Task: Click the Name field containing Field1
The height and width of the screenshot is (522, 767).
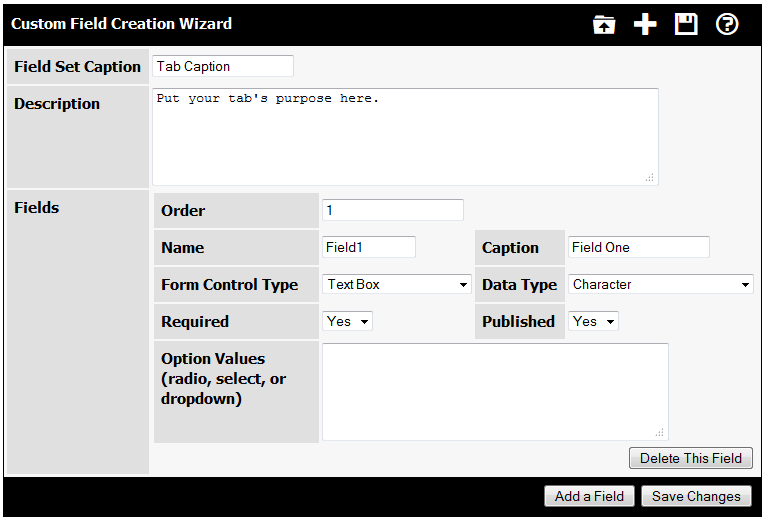Action: tap(369, 247)
